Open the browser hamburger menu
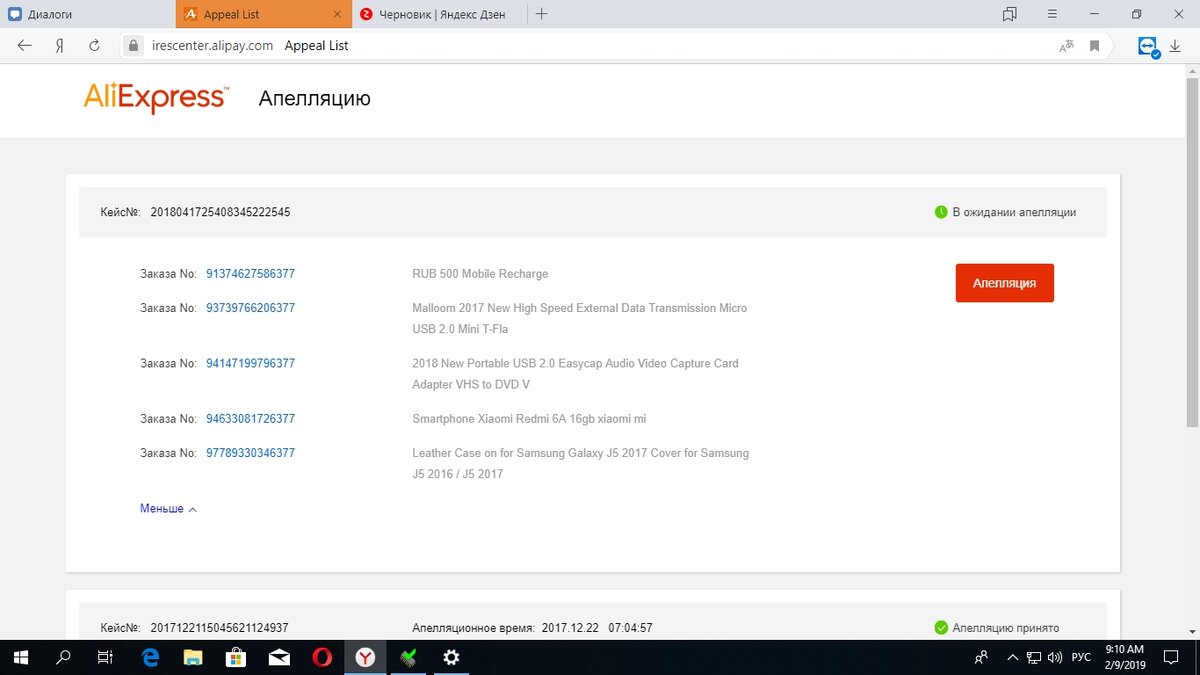The image size is (1200, 675). click(1052, 14)
